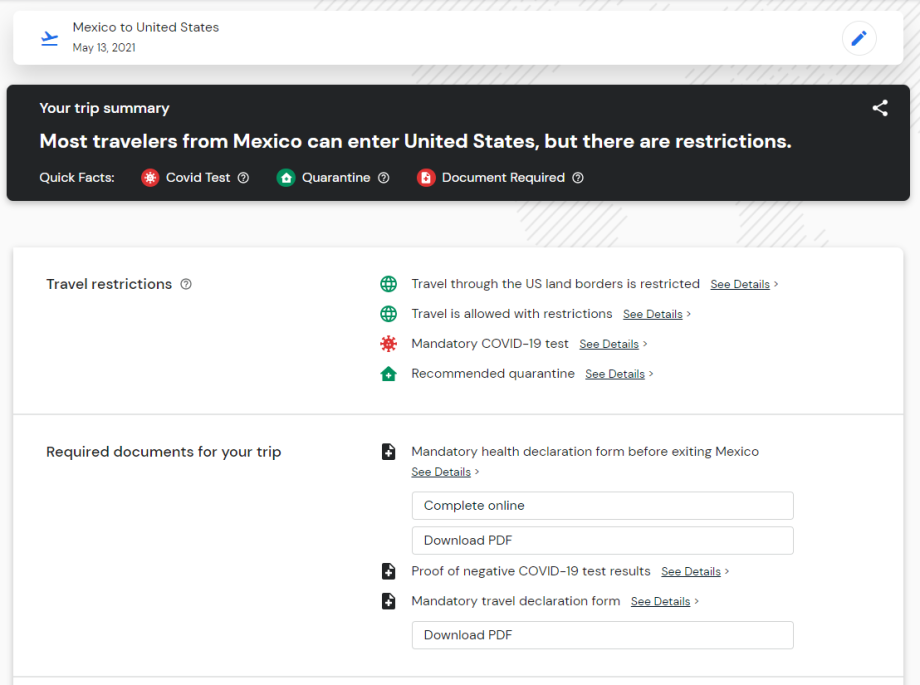This screenshot has height=685, width=920.
Task: Click the help icon next to Covid Test
Action: (x=243, y=178)
